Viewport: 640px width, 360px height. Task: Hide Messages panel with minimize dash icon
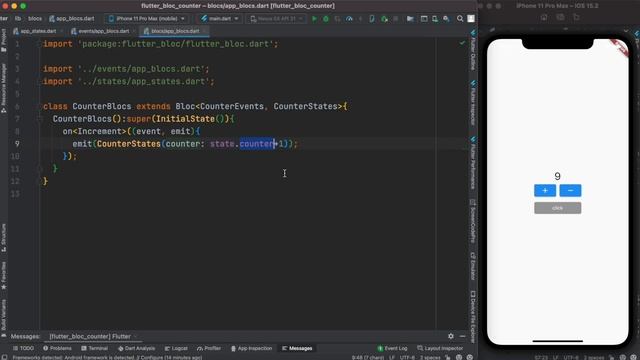click(462, 336)
